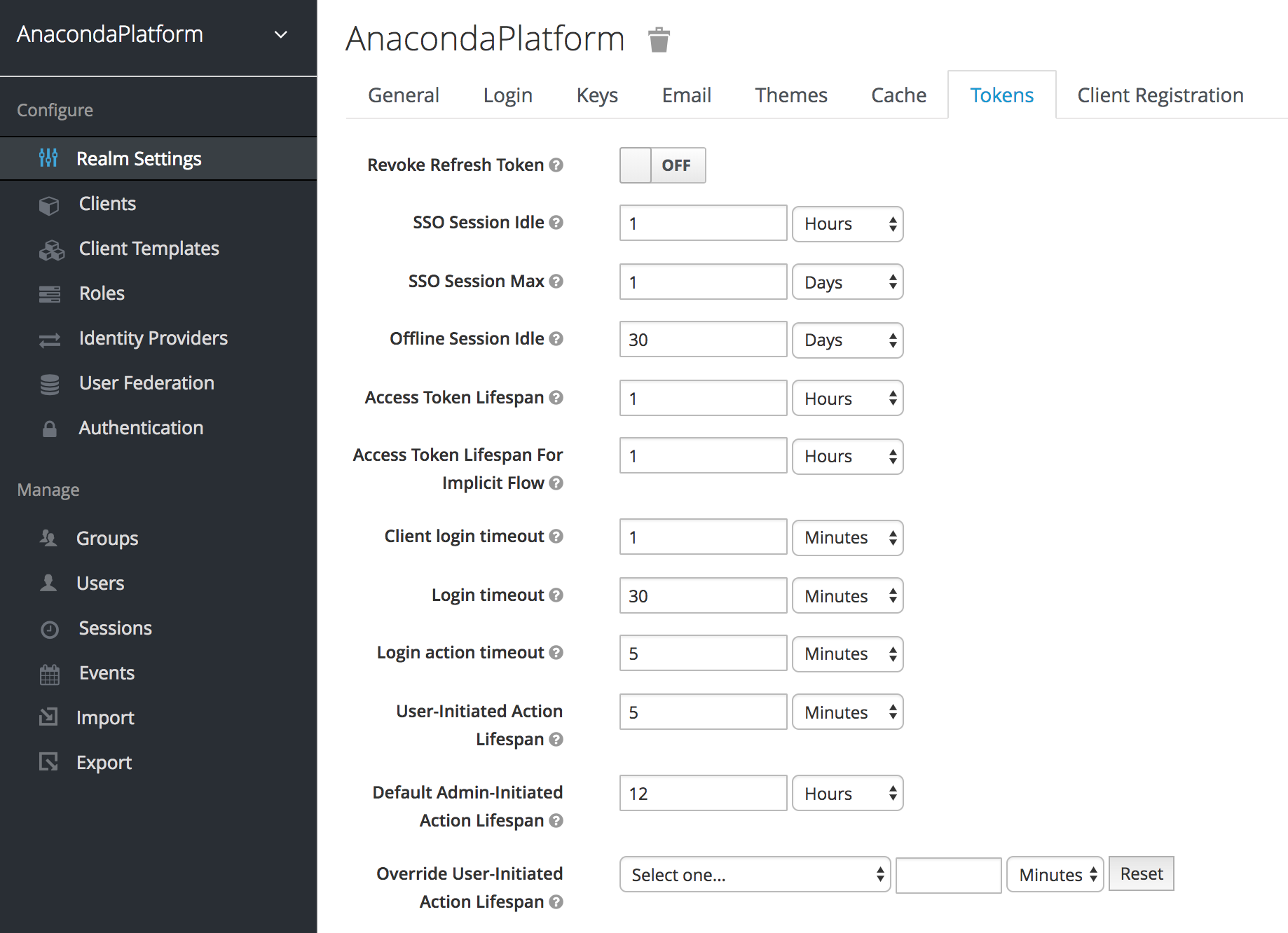Image resolution: width=1288 pixels, height=933 pixels.
Task: Toggle the Revoke Refresh Token switch
Action: tap(662, 165)
